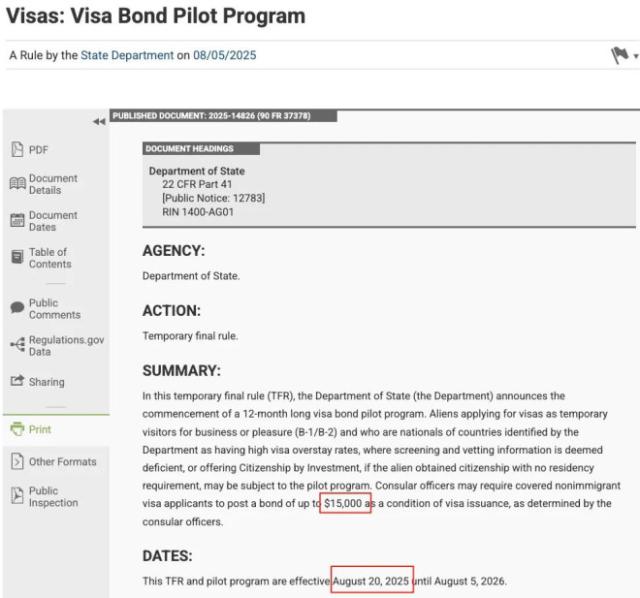The image size is (640, 598).
Task: Click the Table of Contents icon
Action: click(16, 257)
